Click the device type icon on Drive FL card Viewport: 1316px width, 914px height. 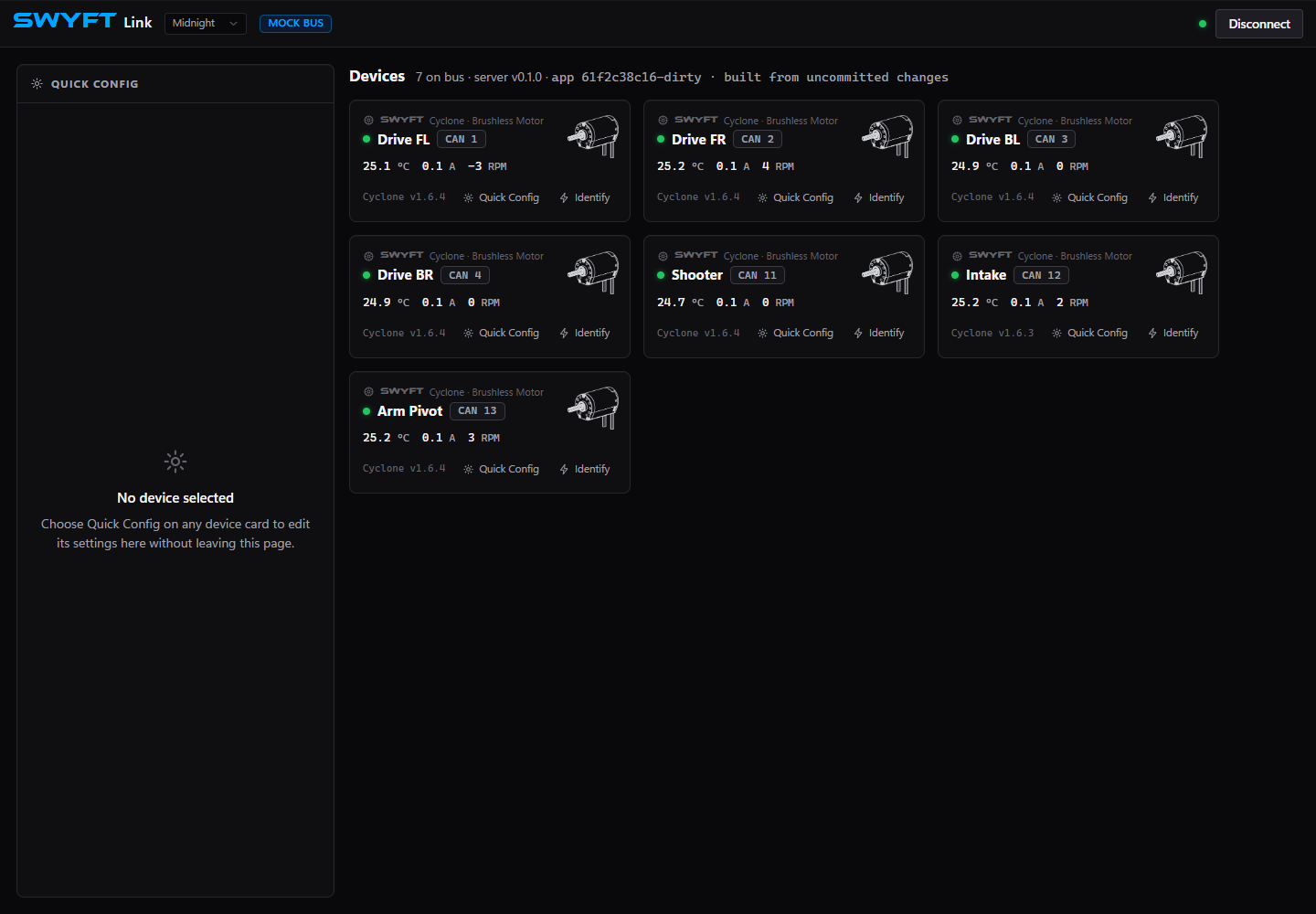(368, 120)
